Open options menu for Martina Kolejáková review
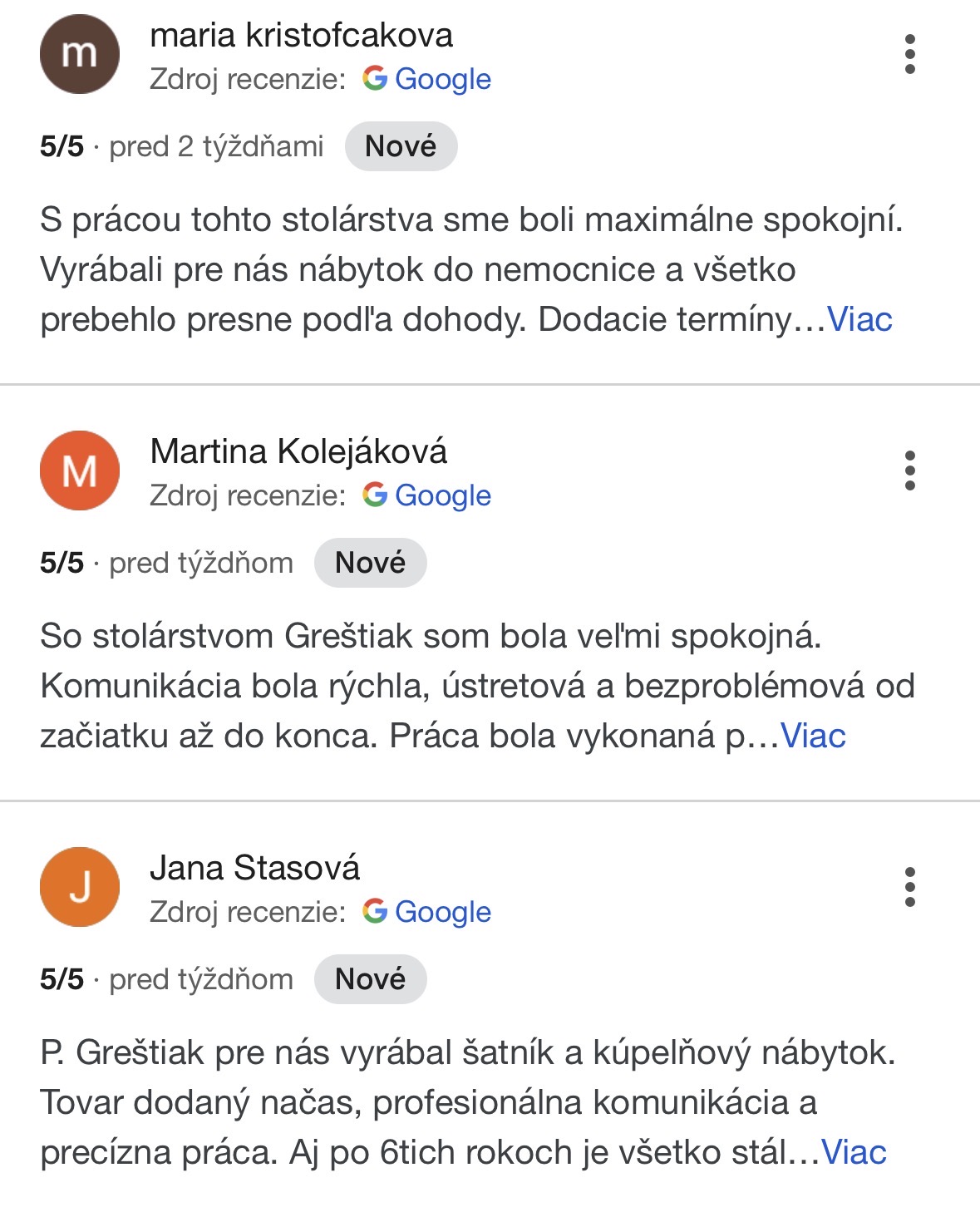 coord(910,471)
